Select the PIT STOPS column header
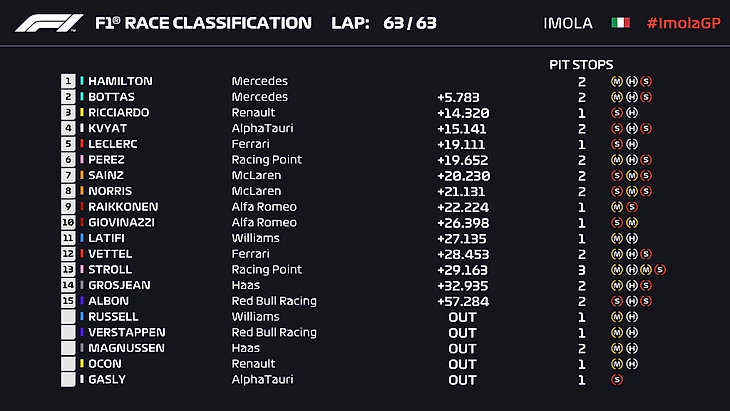Screen dimensions: 730x411 581,64
